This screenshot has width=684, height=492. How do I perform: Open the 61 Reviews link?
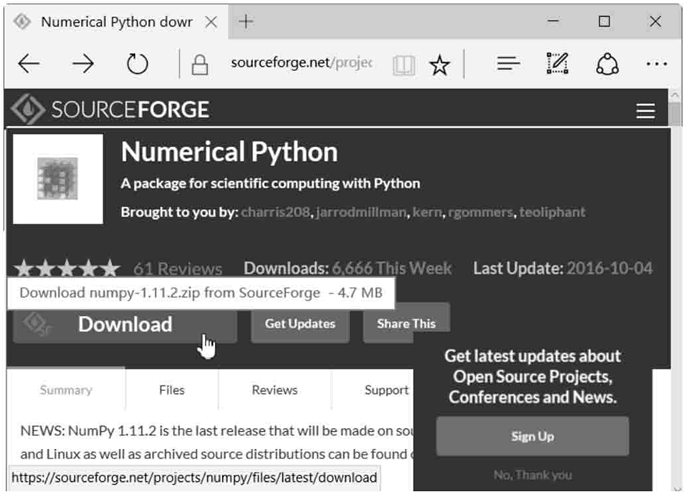pyautogui.click(x=178, y=269)
